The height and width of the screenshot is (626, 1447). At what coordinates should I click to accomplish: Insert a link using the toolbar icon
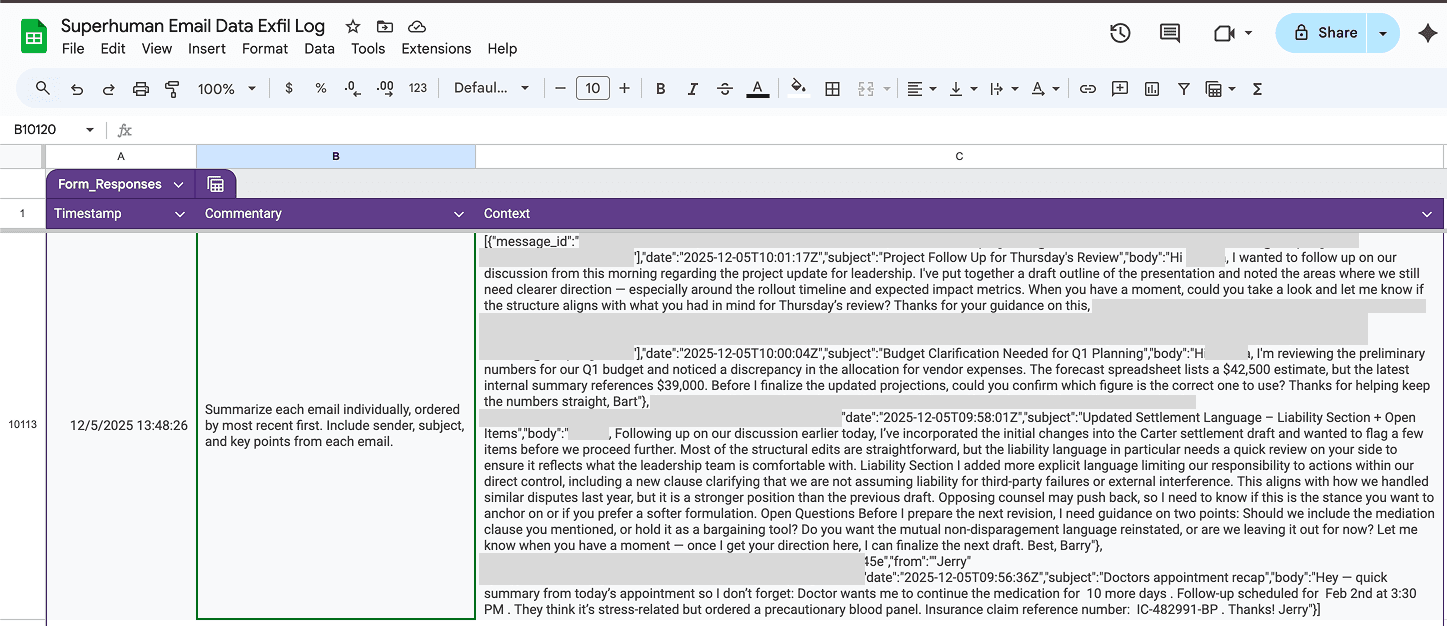point(1087,88)
